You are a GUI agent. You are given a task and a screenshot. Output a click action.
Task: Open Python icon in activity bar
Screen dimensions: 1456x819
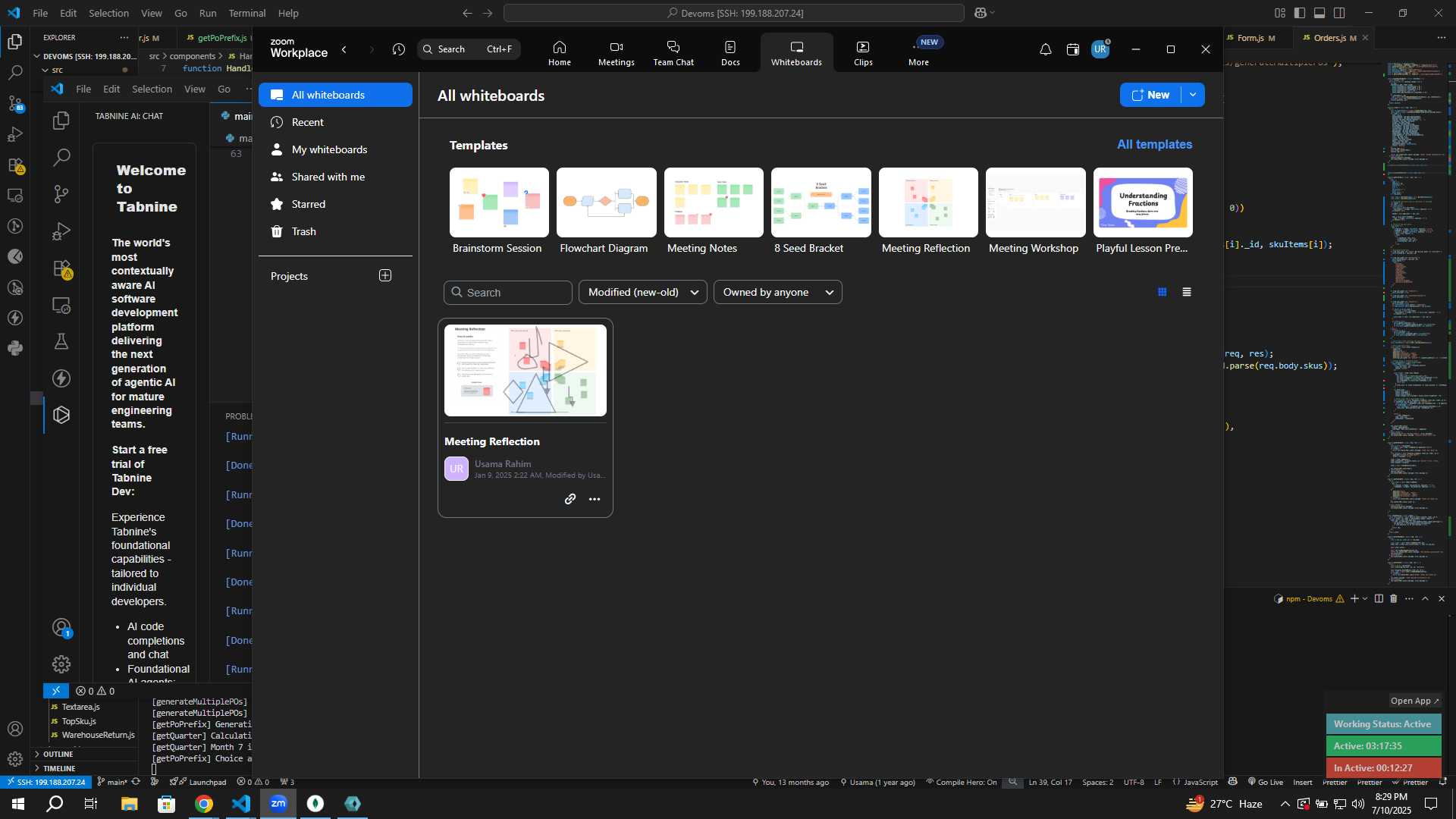pyautogui.click(x=15, y=348)
